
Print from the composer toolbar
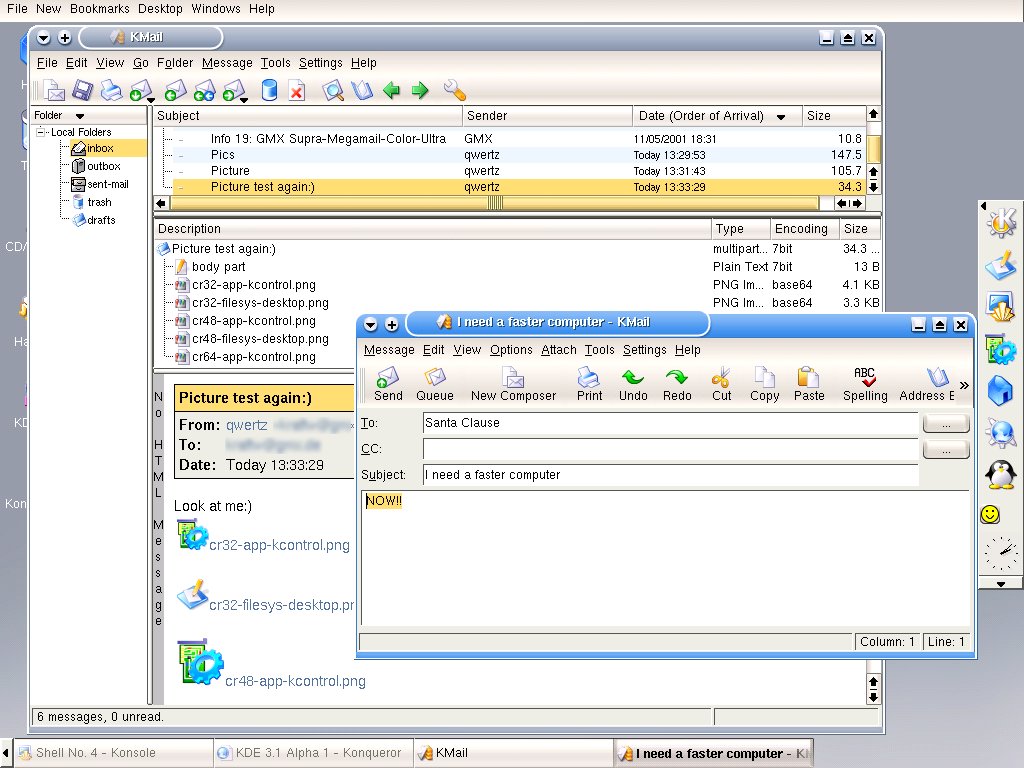click(x=589, y=384)
